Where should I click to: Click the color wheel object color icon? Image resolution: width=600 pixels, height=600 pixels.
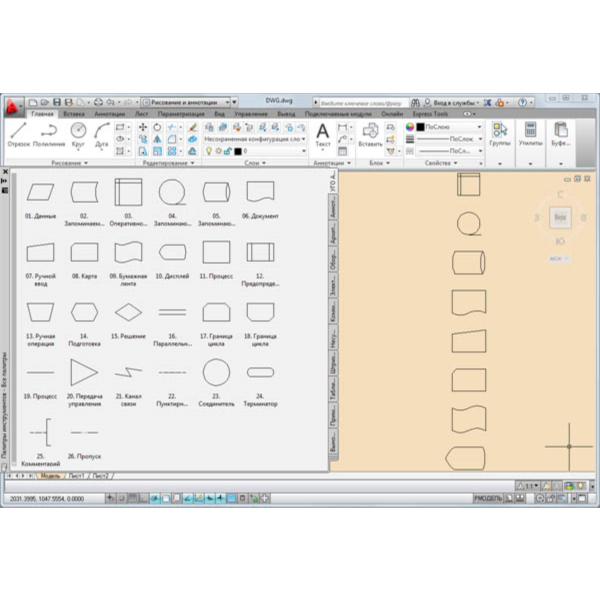pos(410,127)
